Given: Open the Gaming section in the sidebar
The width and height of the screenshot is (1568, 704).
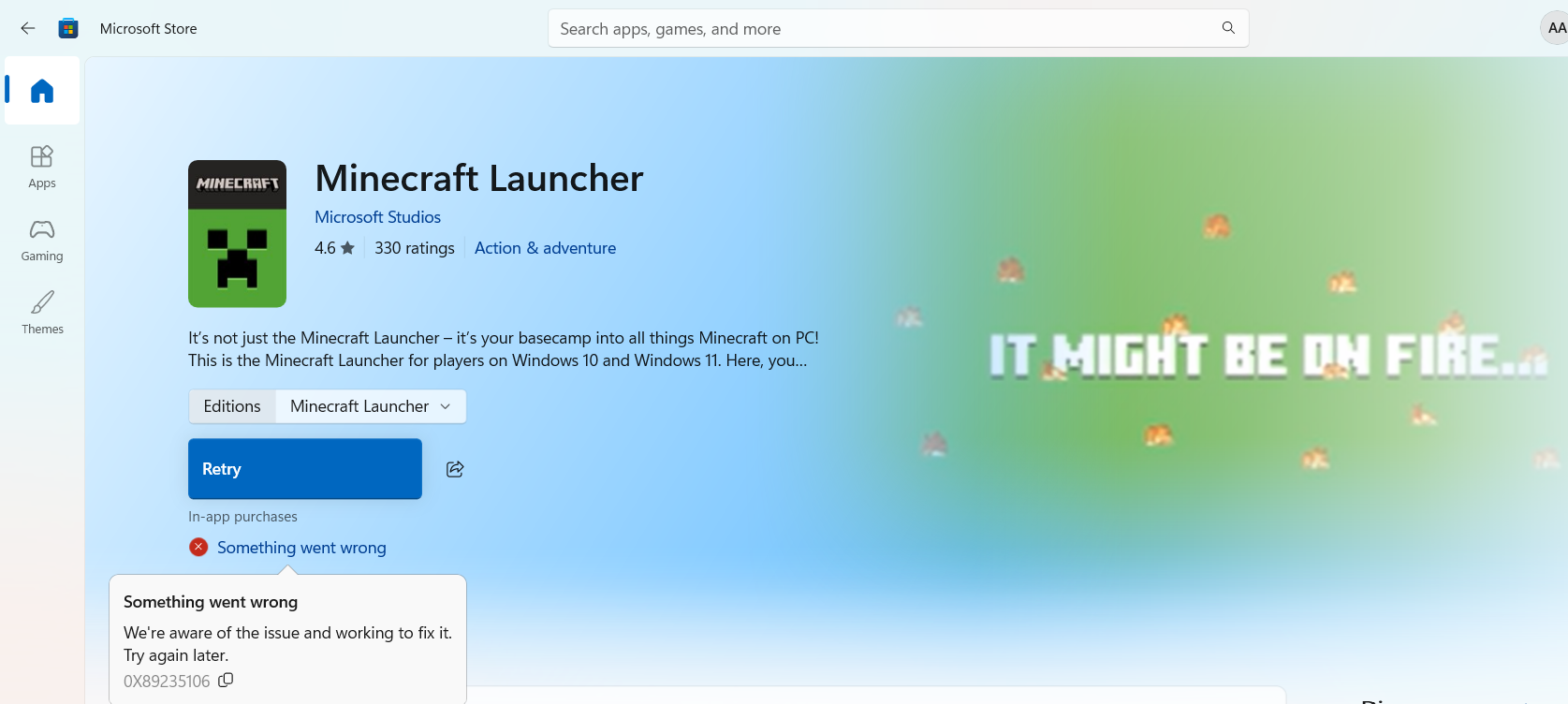Looking at the screenshot, I should tap(42, 241).
